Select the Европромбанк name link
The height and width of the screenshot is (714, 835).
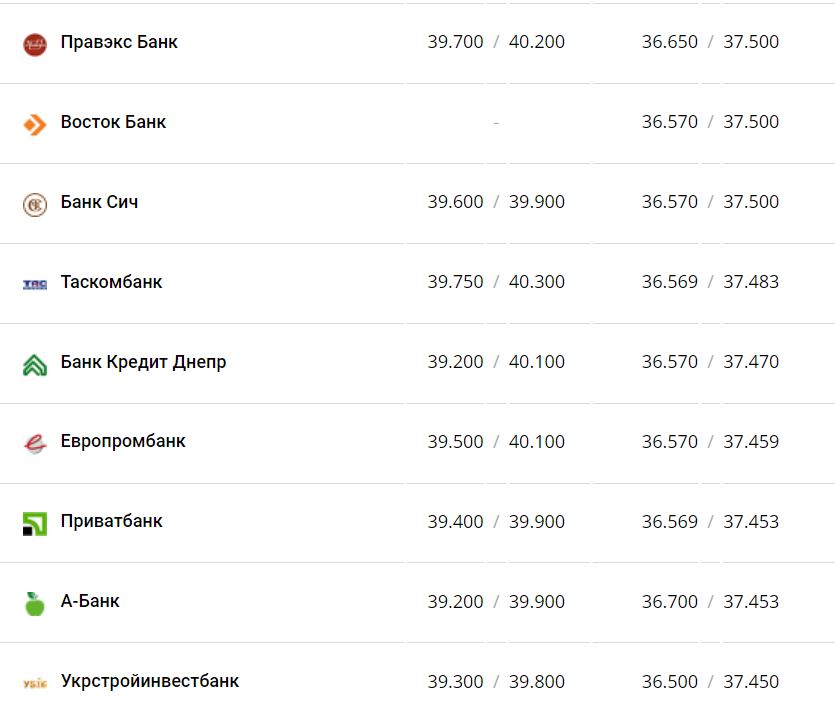[123, 441]
